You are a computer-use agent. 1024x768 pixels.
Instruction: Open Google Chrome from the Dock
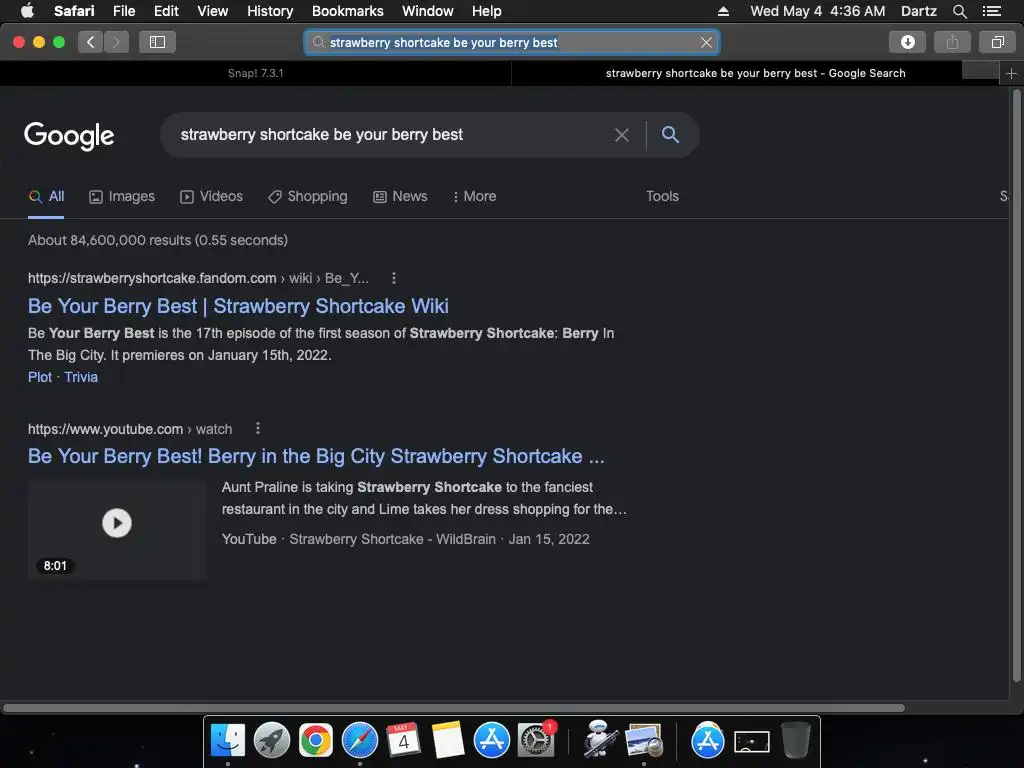pos(315,741)
